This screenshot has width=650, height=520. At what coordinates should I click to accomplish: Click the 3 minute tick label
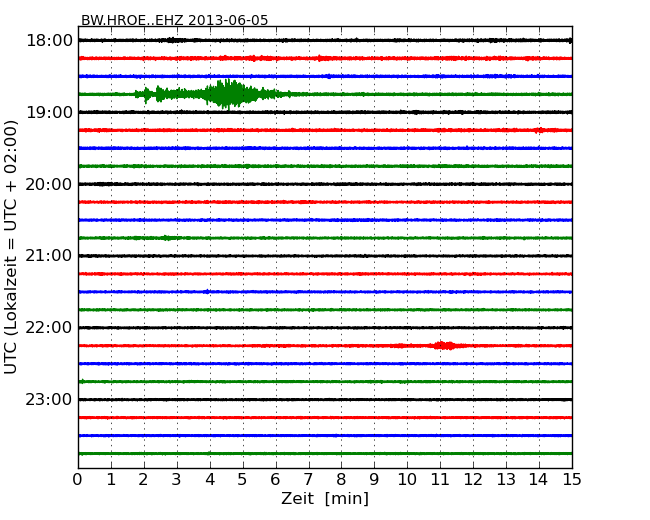click(177, 480)
